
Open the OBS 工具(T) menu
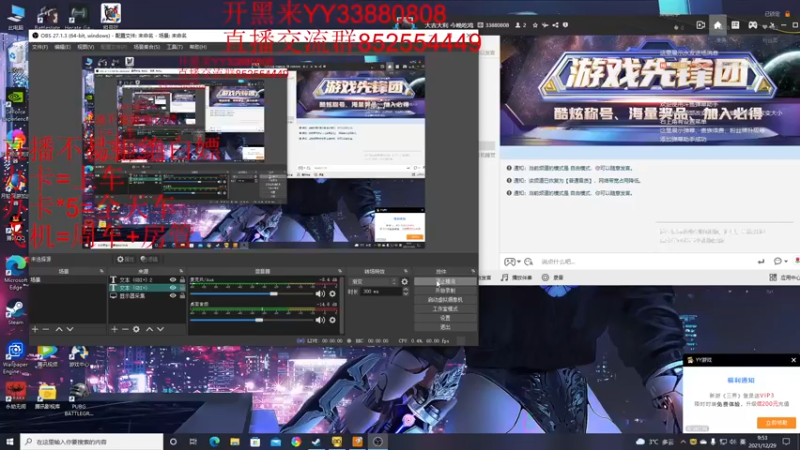(x=174, y=47)
